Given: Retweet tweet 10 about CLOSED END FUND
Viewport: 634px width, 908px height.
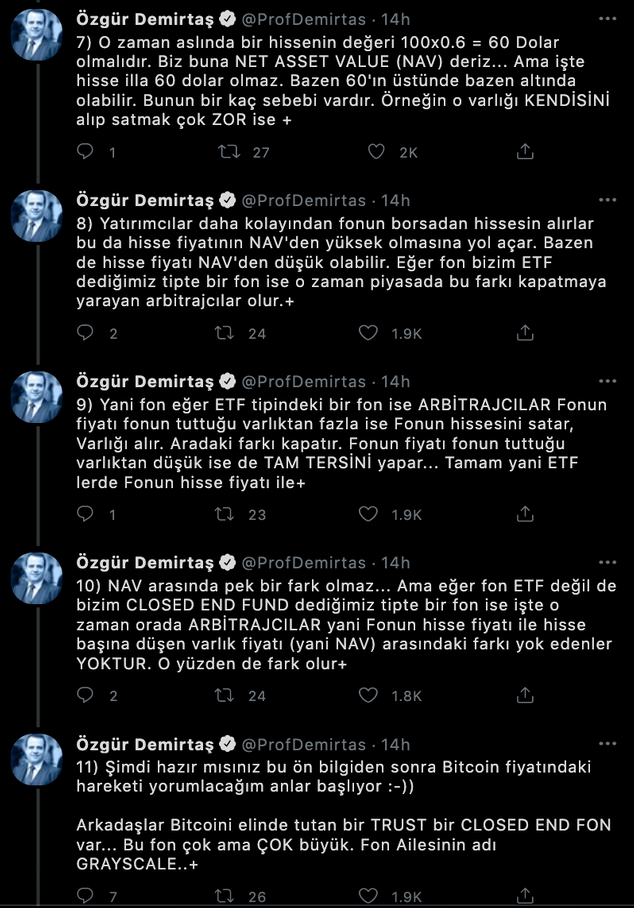Looking at the screenshot, I should [227, 695].
